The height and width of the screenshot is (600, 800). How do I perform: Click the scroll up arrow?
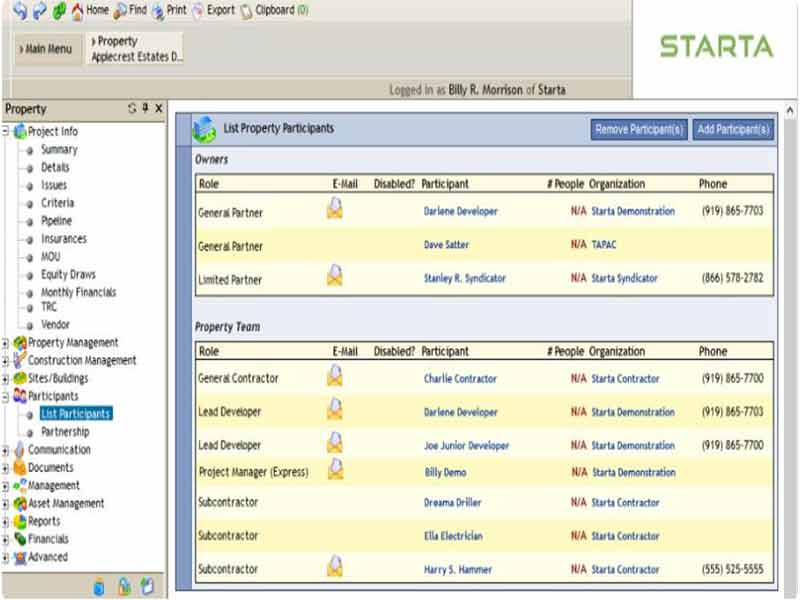790,110
